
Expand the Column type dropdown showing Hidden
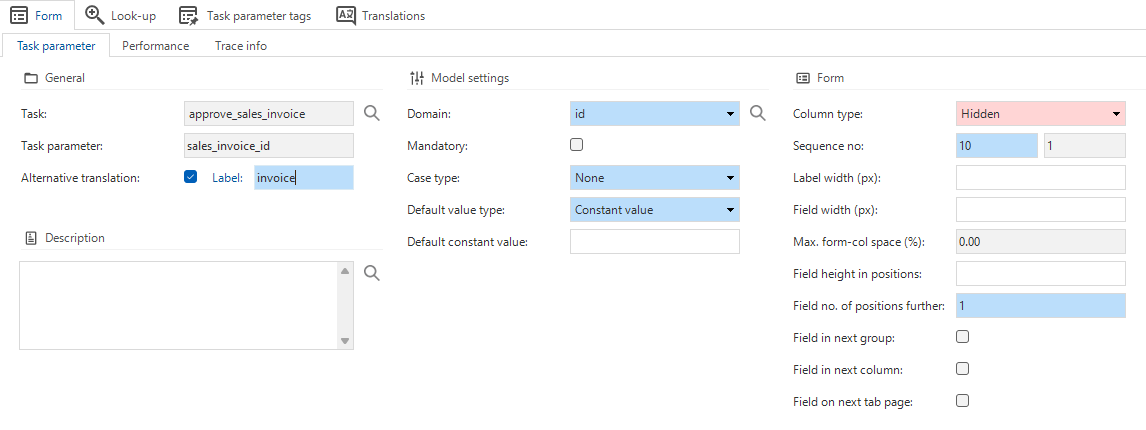1041,113
